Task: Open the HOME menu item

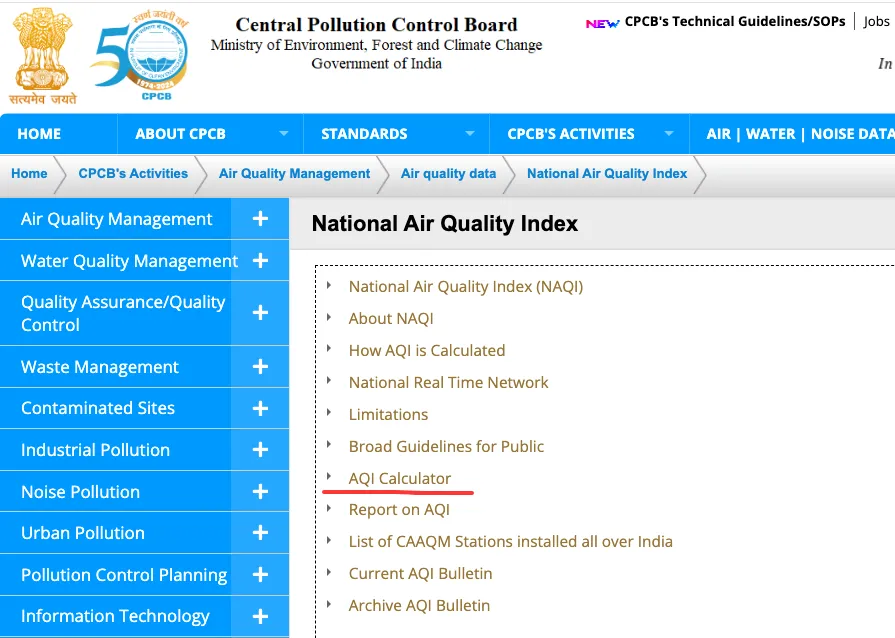Action: pyautogui.click(x=39, y=134)
